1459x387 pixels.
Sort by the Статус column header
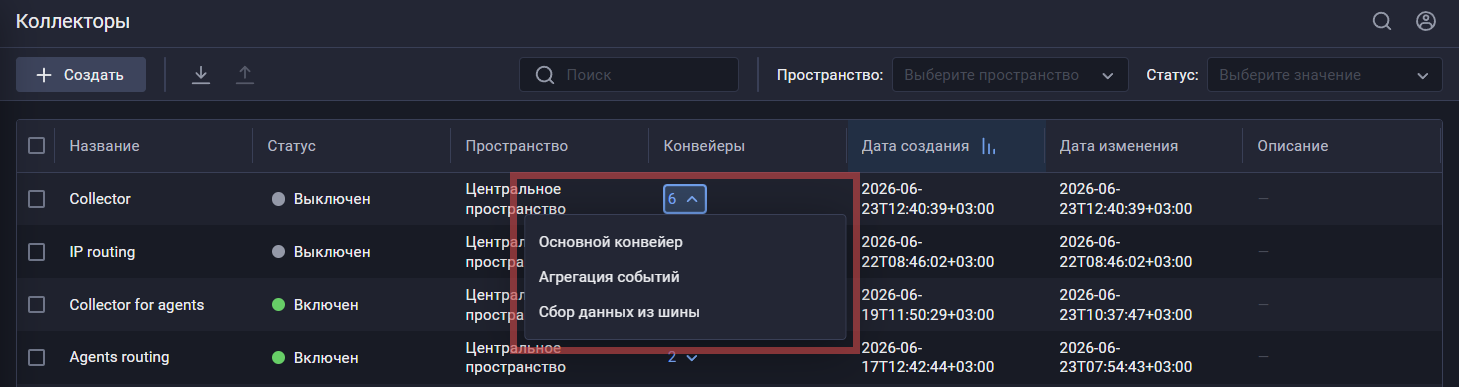(x=291, y=146)
